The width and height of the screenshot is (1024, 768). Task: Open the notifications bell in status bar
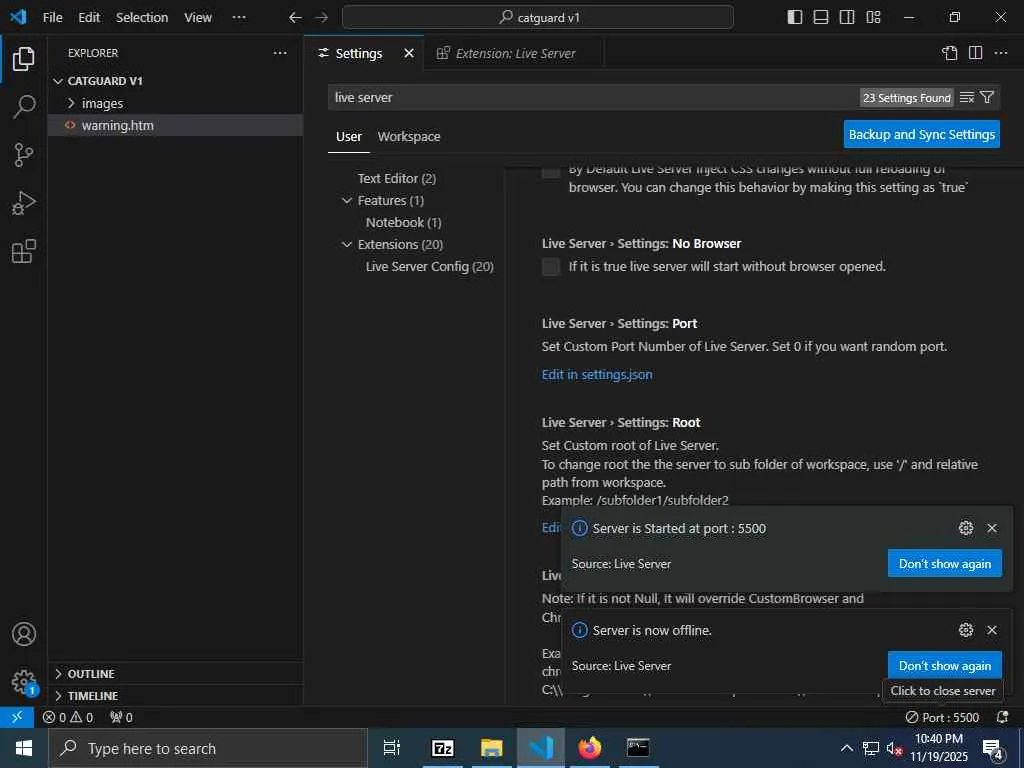(x=1002, y=717)
